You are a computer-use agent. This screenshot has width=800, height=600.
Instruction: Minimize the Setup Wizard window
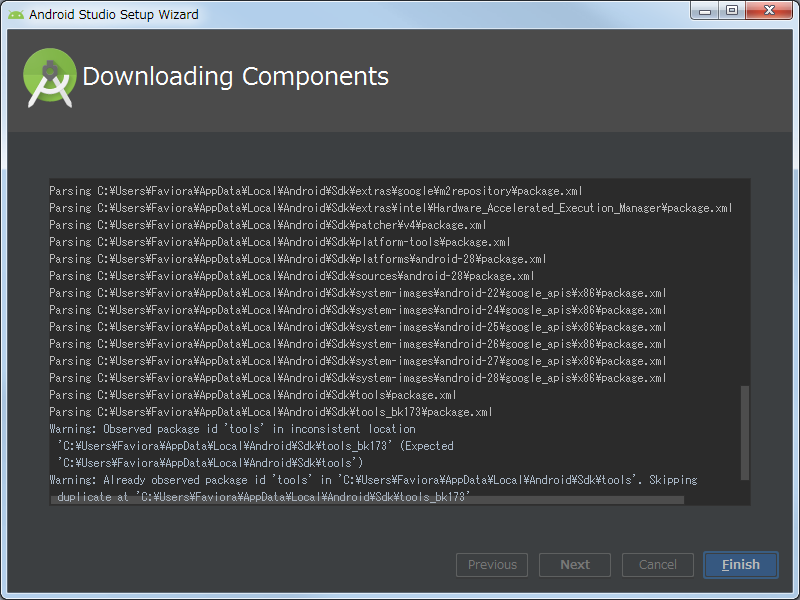point(705,10)
